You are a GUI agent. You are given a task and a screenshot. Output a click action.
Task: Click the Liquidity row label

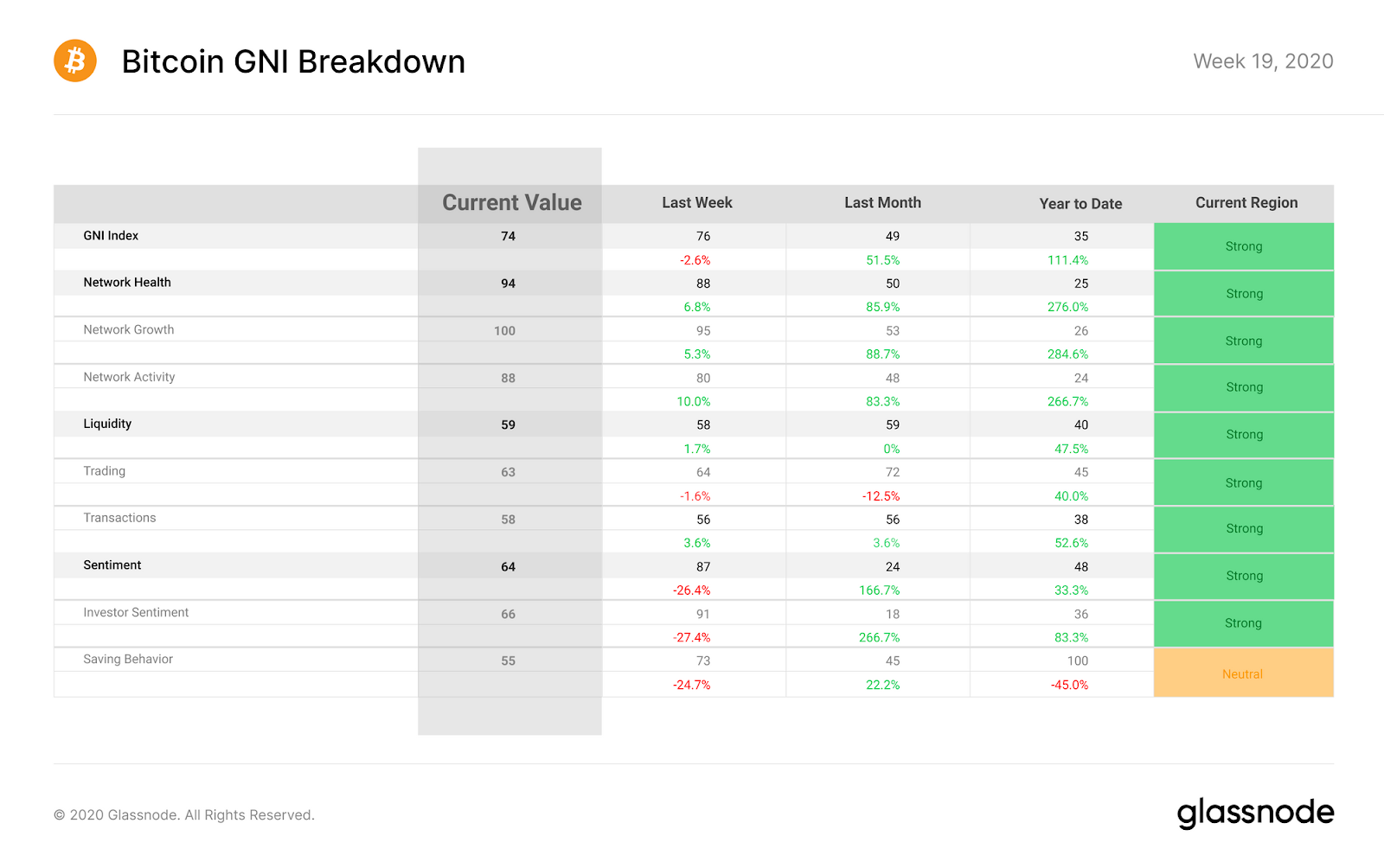pos(107,424)
